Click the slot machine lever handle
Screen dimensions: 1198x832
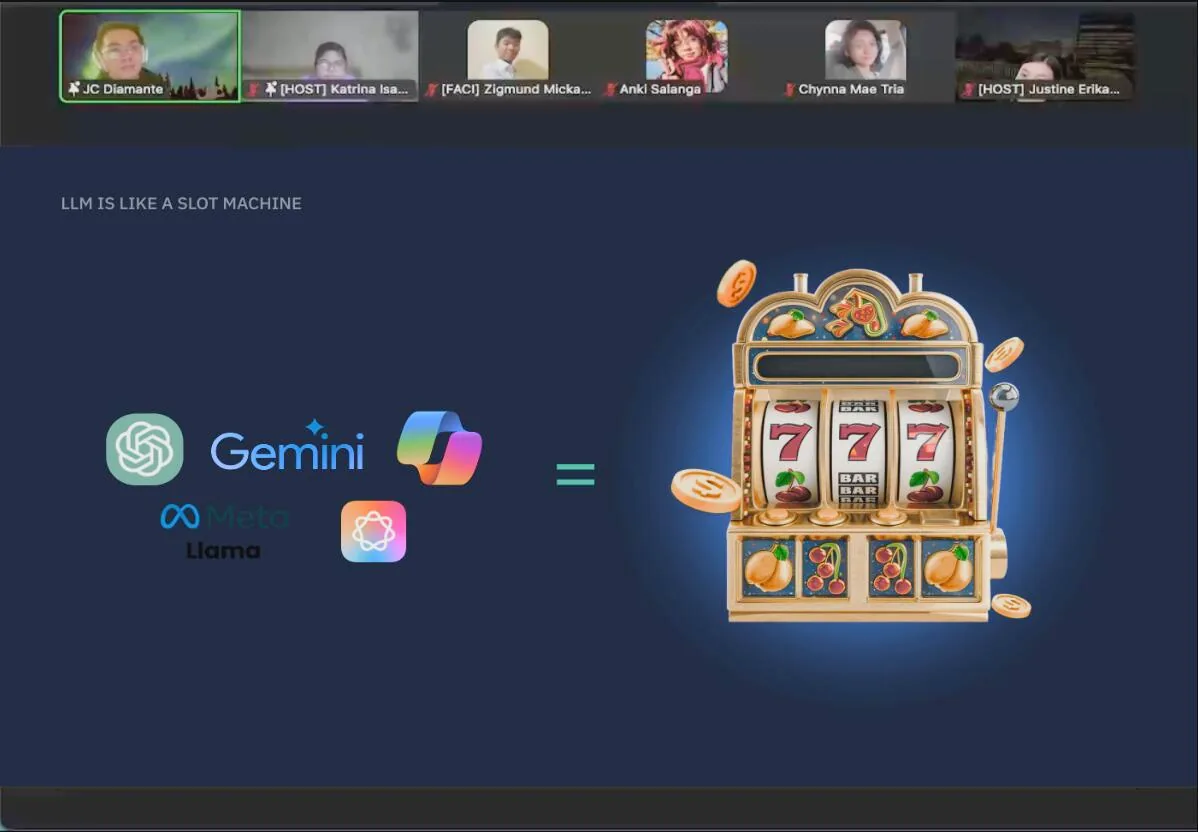pos(1004,397)
